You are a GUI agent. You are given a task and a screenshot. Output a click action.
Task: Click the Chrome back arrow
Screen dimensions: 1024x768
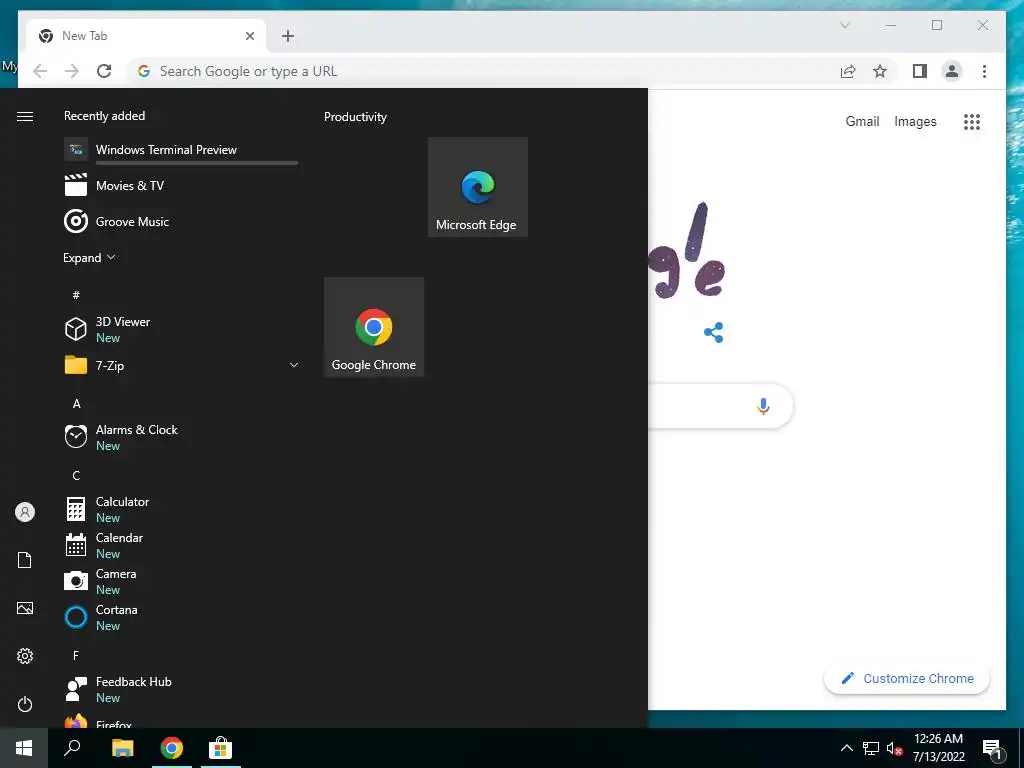(40, 71)
